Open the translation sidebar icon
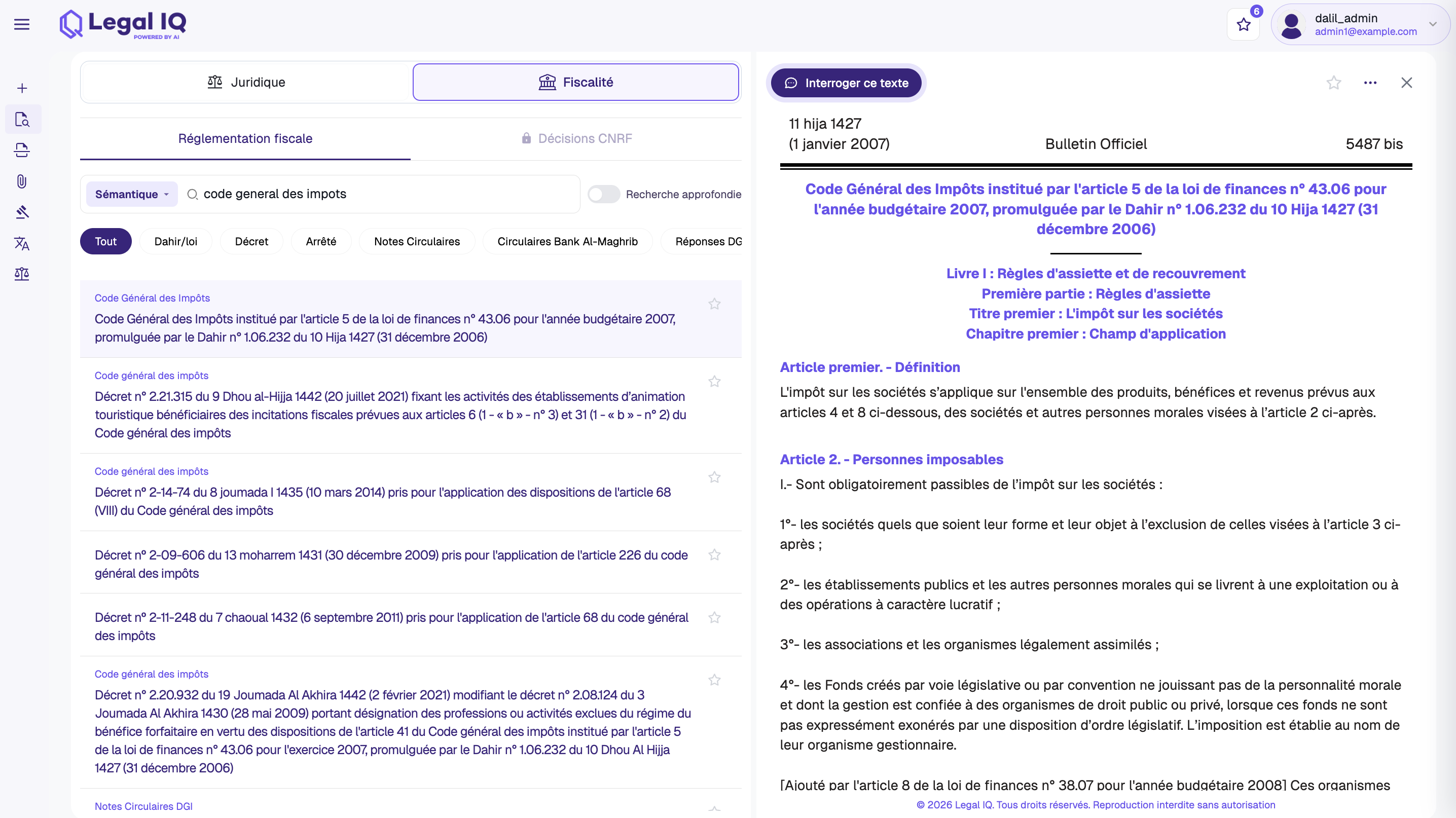Screen dimensions: 1456x818 [22, 243]
